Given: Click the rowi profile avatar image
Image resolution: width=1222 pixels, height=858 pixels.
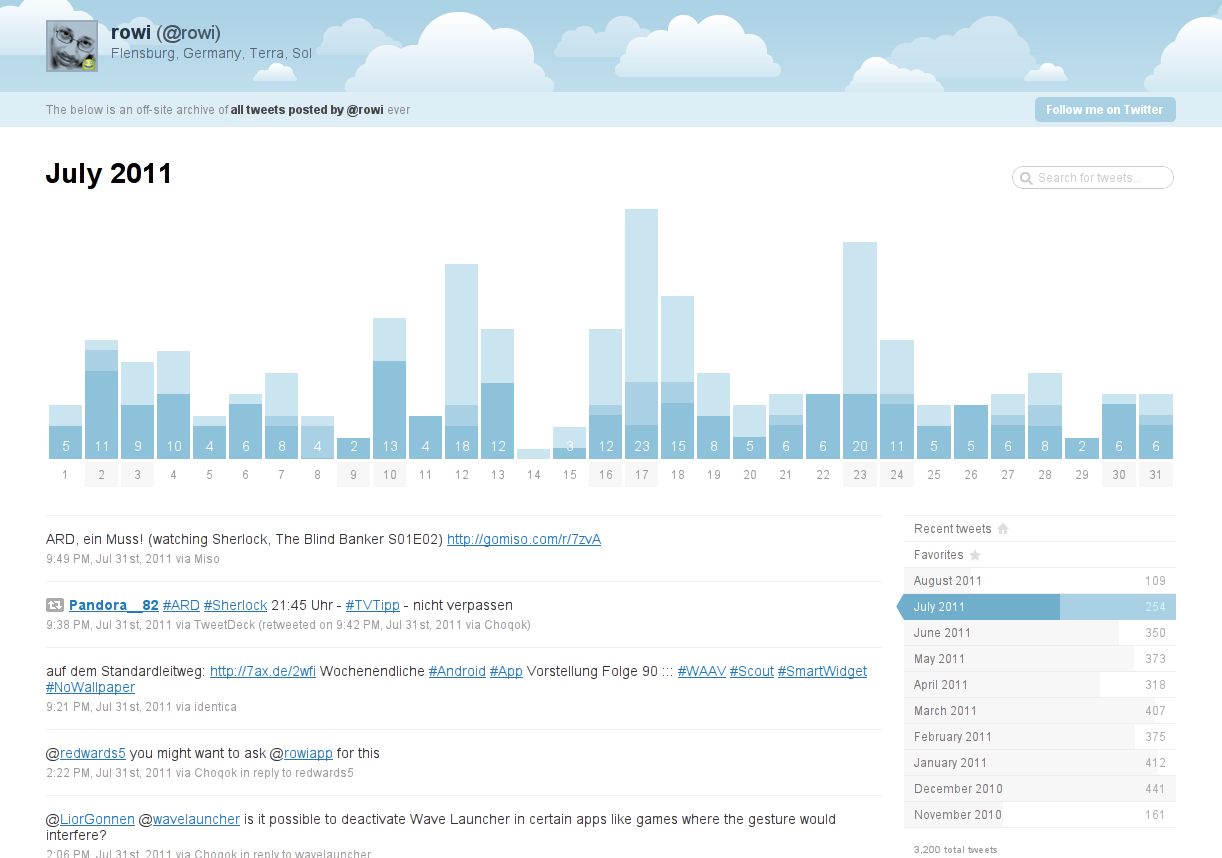Looking at the screenshot, I should click(x=72, y=46).
